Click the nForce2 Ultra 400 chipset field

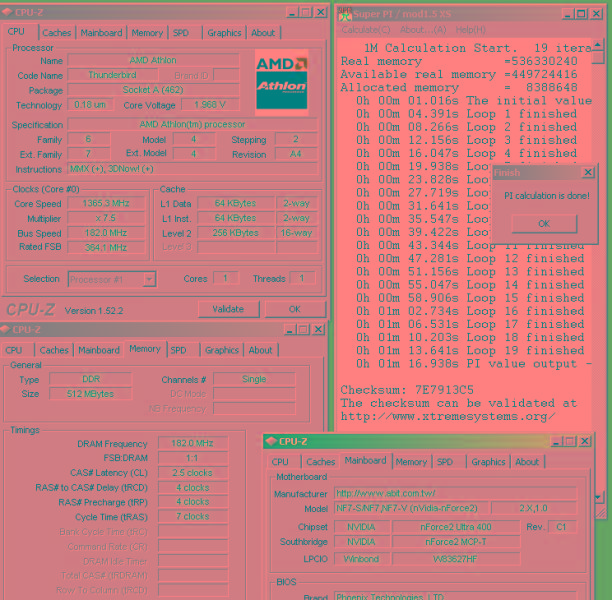[x=456, y=527]
